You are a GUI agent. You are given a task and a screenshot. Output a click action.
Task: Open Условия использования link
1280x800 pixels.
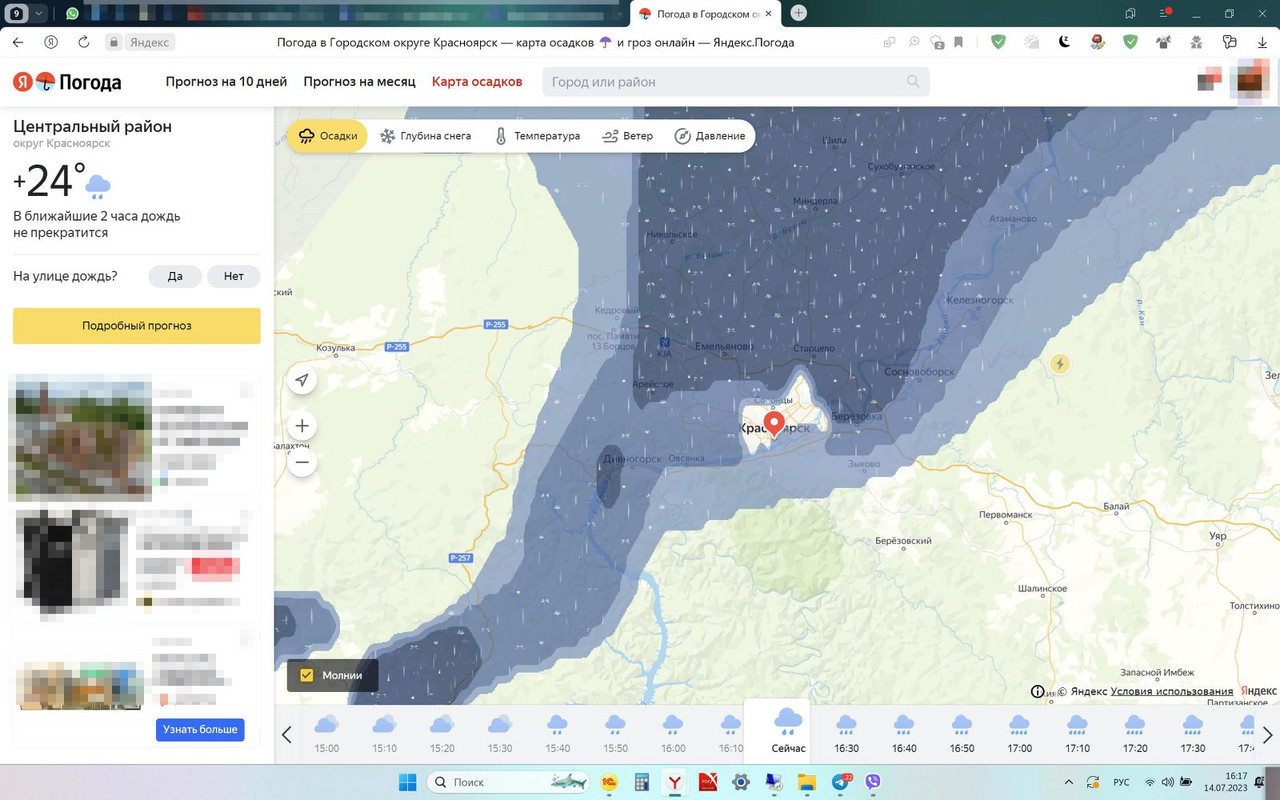click(1172, 691)
